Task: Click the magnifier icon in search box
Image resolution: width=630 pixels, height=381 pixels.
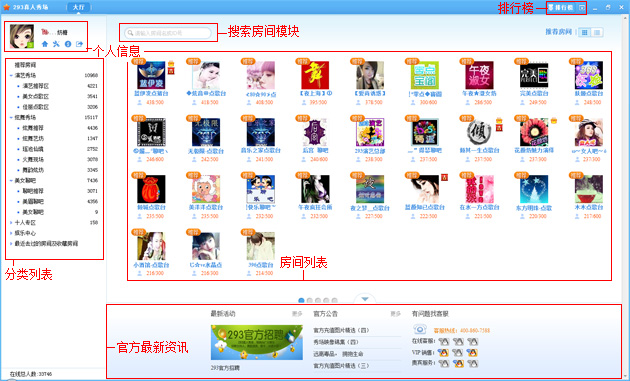Action: click(130, 33)
